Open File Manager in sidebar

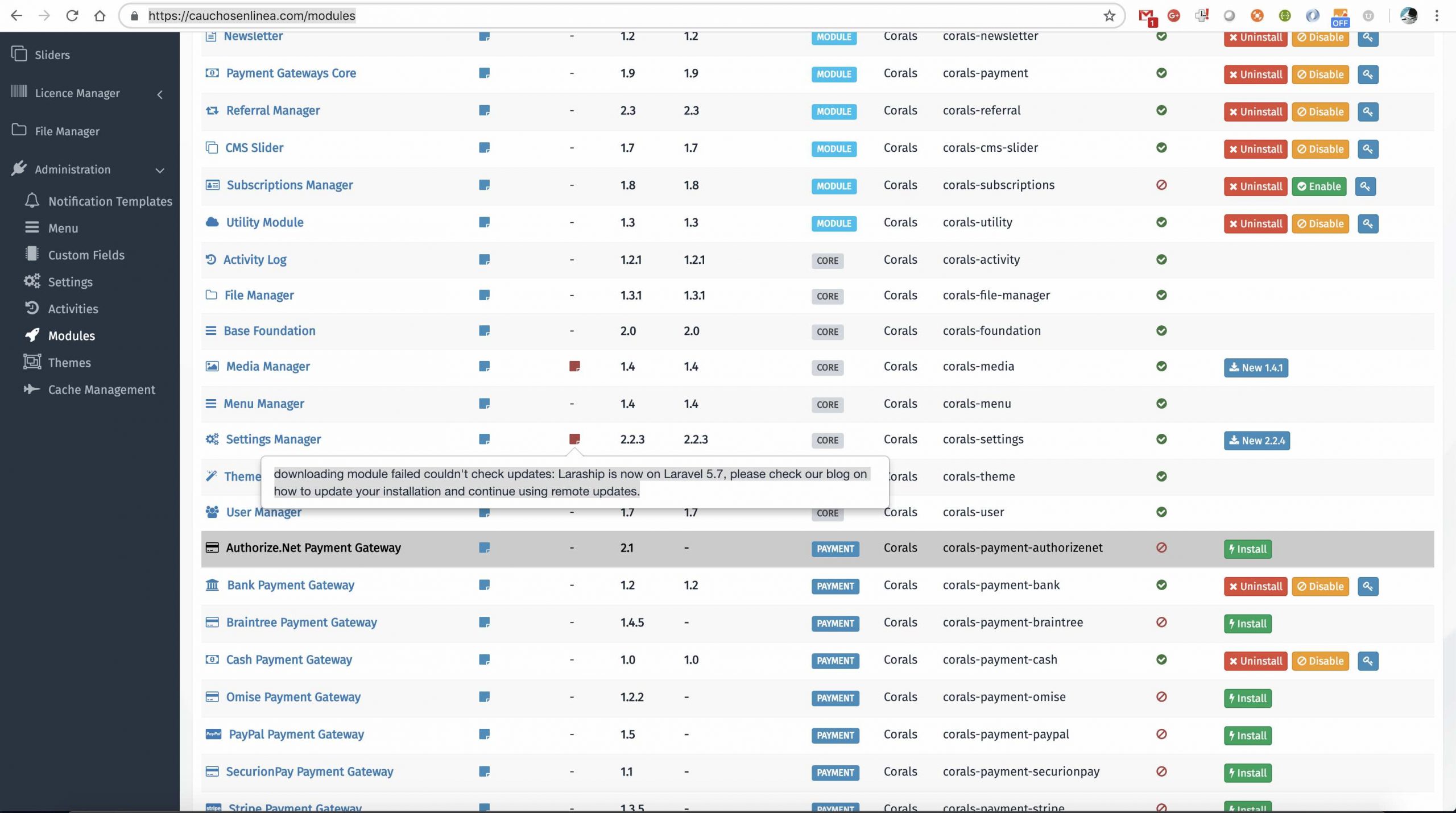tap(67, 131)
